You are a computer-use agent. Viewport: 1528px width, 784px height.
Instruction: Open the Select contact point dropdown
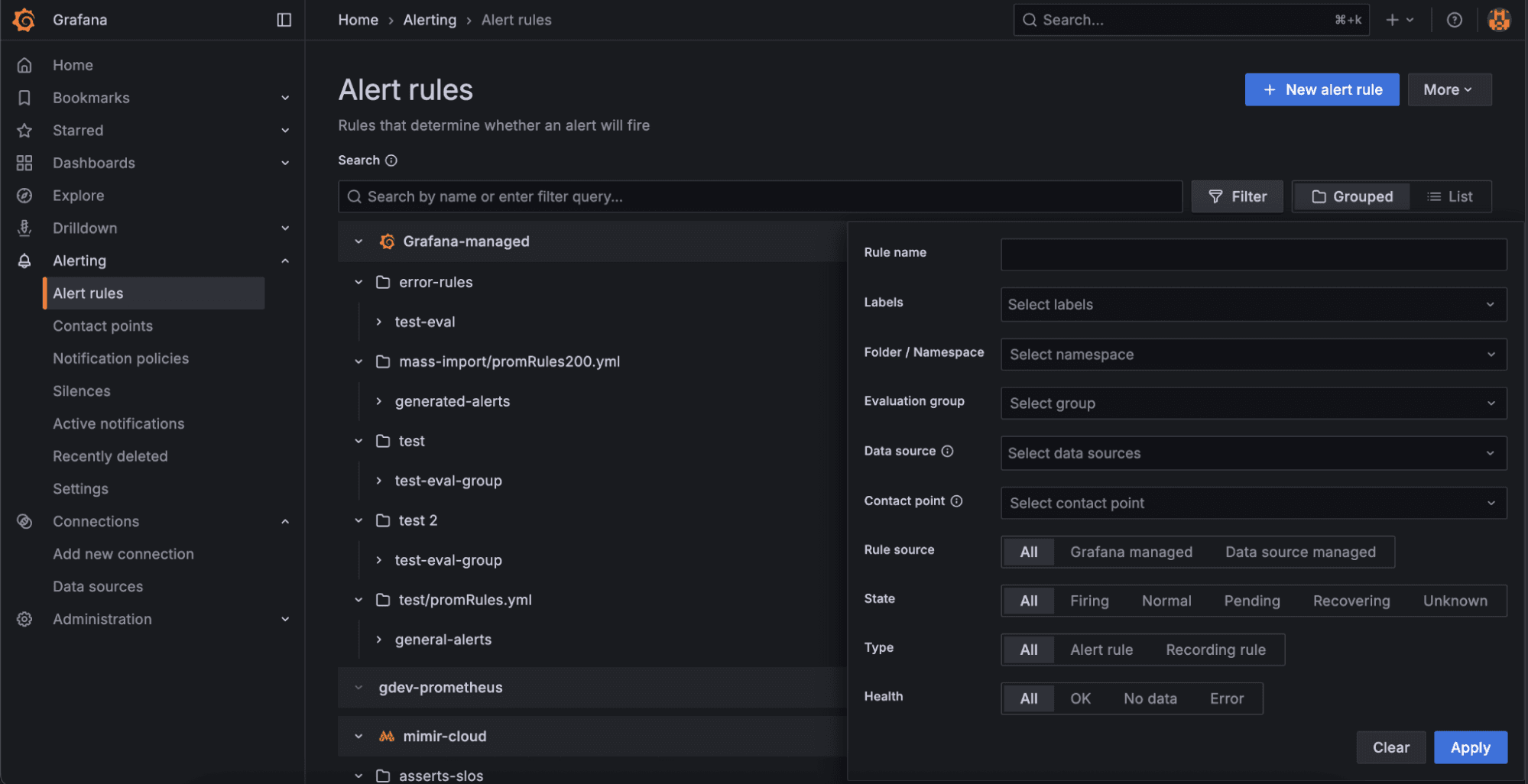[x=1253, y=503]
